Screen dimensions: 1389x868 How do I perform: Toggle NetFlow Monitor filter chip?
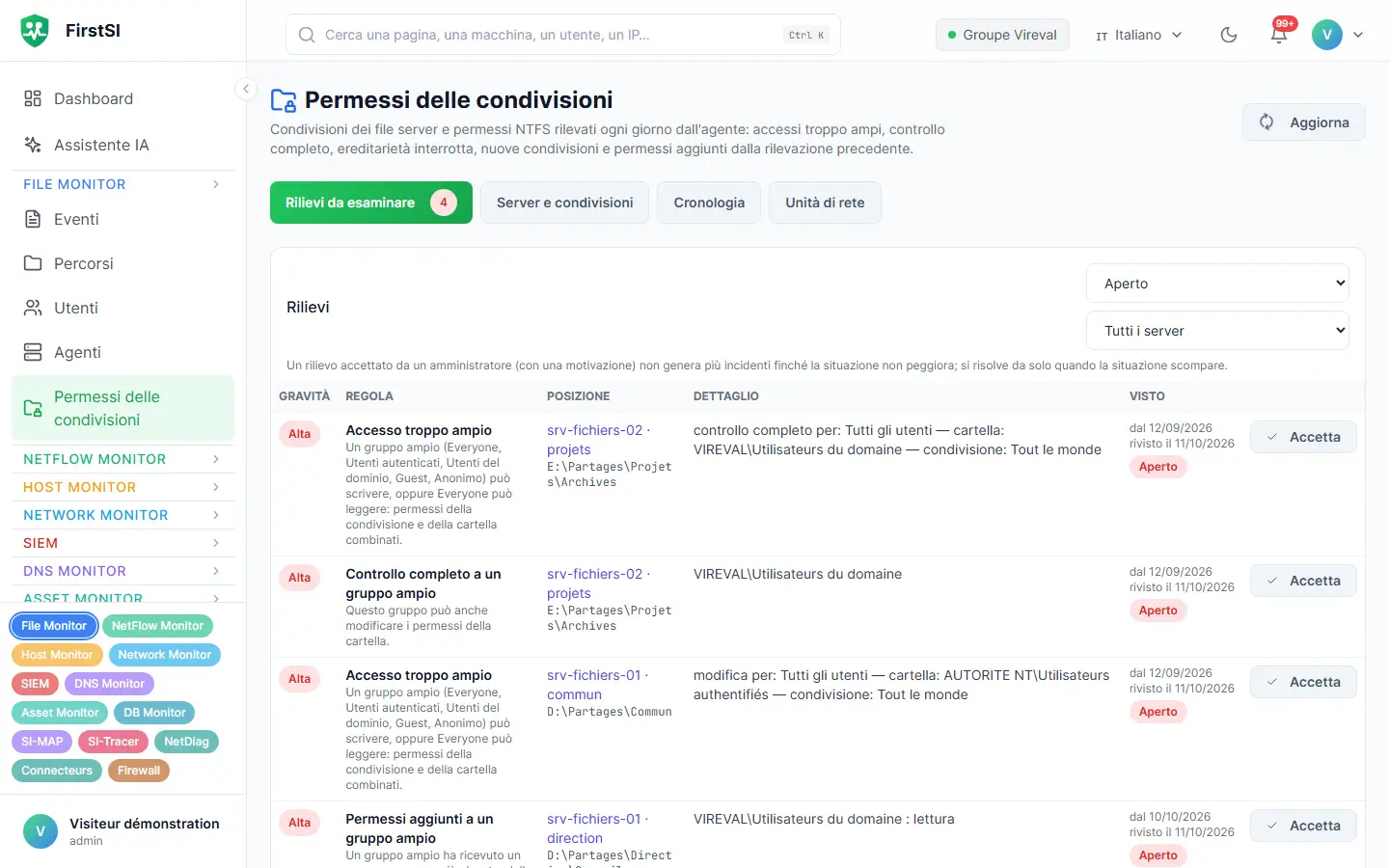157,626
